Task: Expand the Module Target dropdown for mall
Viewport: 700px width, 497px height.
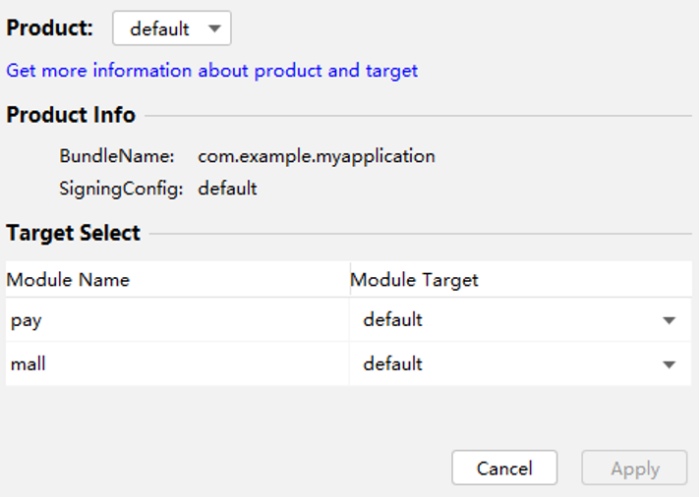Action: click(x=520, y=364)
